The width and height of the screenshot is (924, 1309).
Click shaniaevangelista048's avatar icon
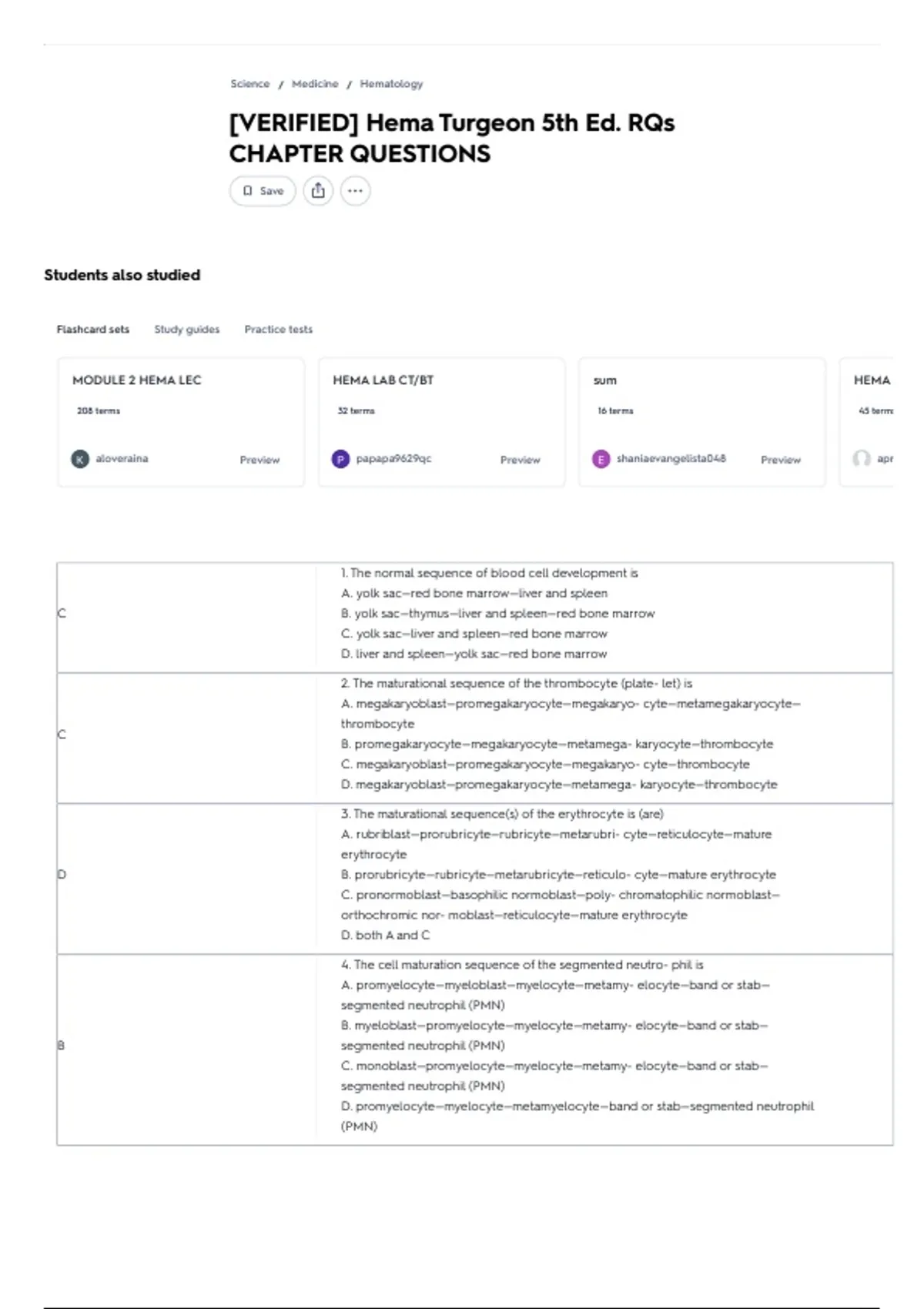pos(601,459)
